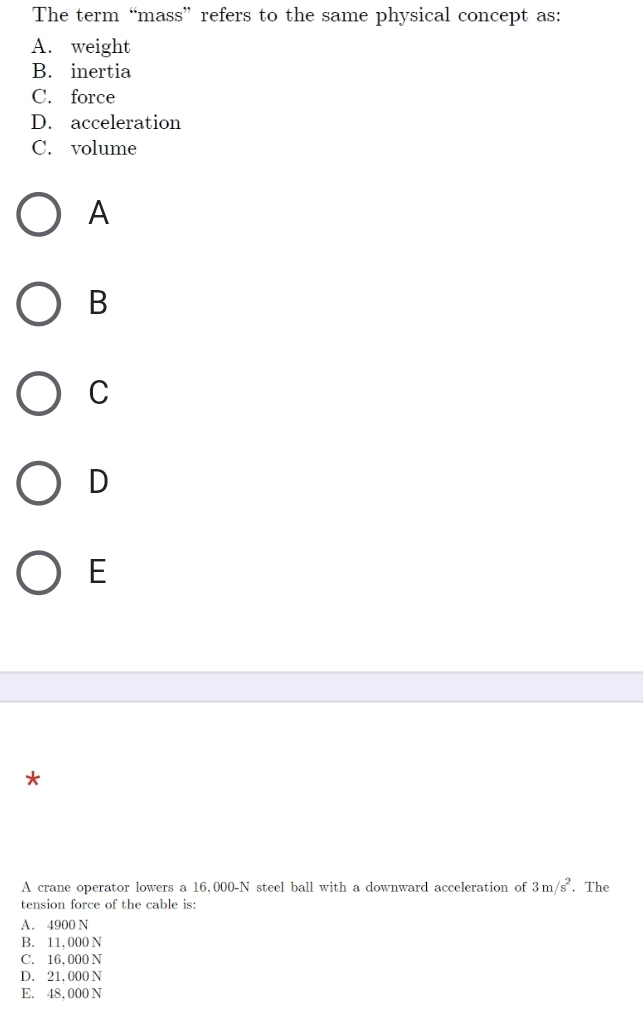Click the '48,000 N' answer line
Screen dimensions: 643x1032
[x=61, y=993]
